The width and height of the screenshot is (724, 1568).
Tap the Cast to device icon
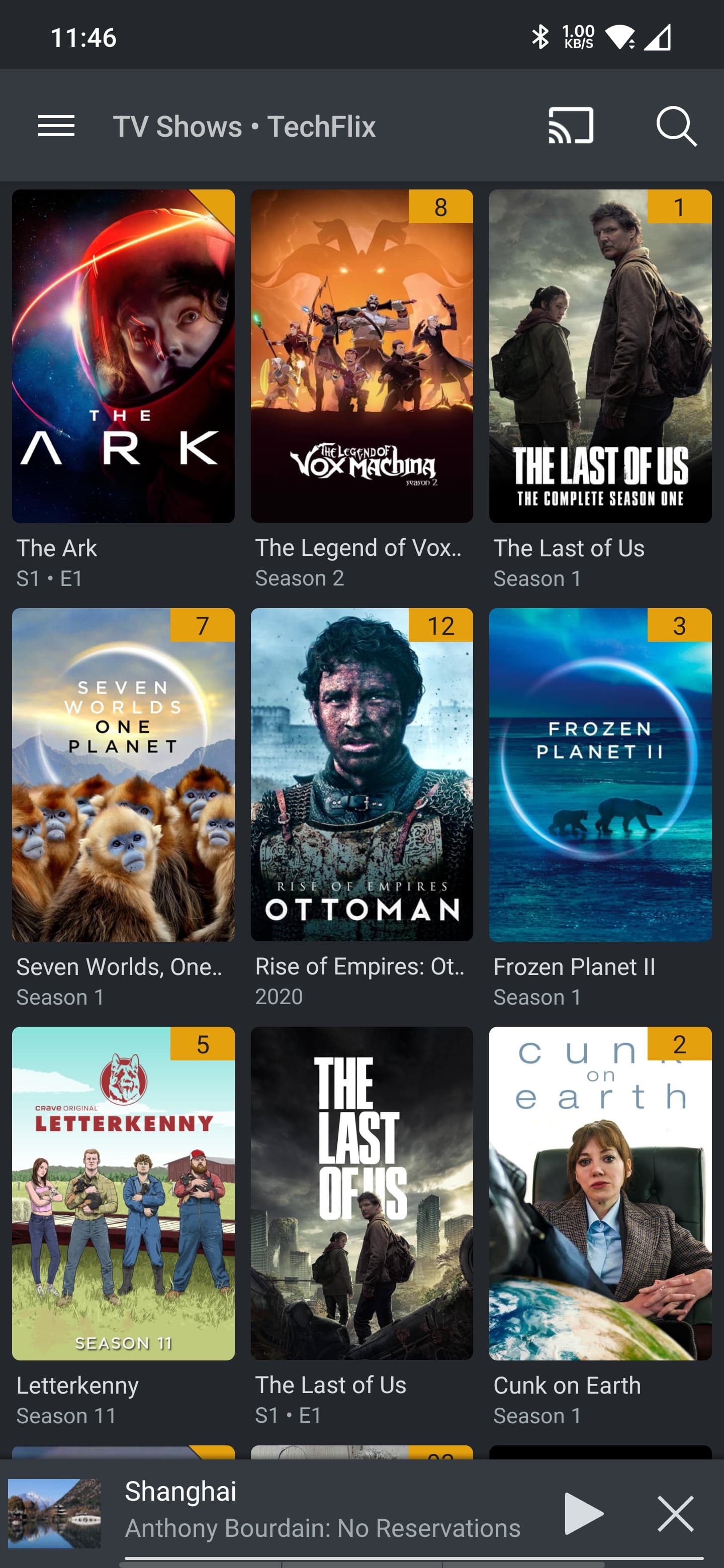coord(571,126)
